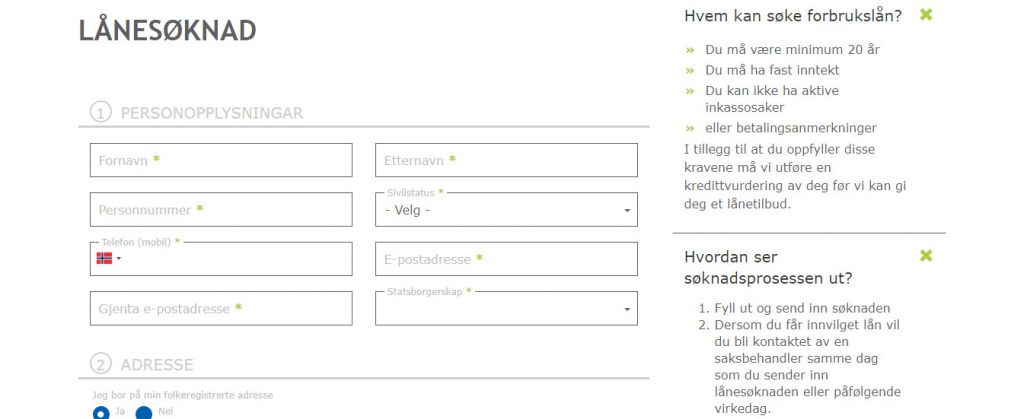Click the Norwegian flag country selector
The width and height of the screenshot is (1024, 419).
click(104, 258)
